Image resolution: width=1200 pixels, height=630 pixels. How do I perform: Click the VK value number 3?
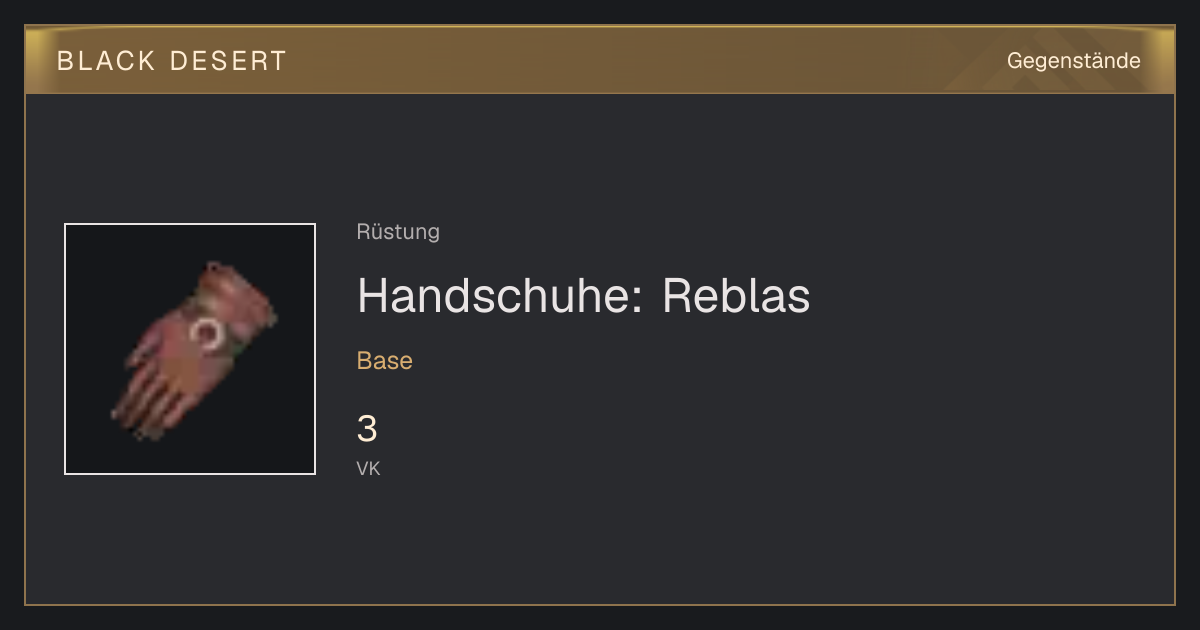[367, 430]
